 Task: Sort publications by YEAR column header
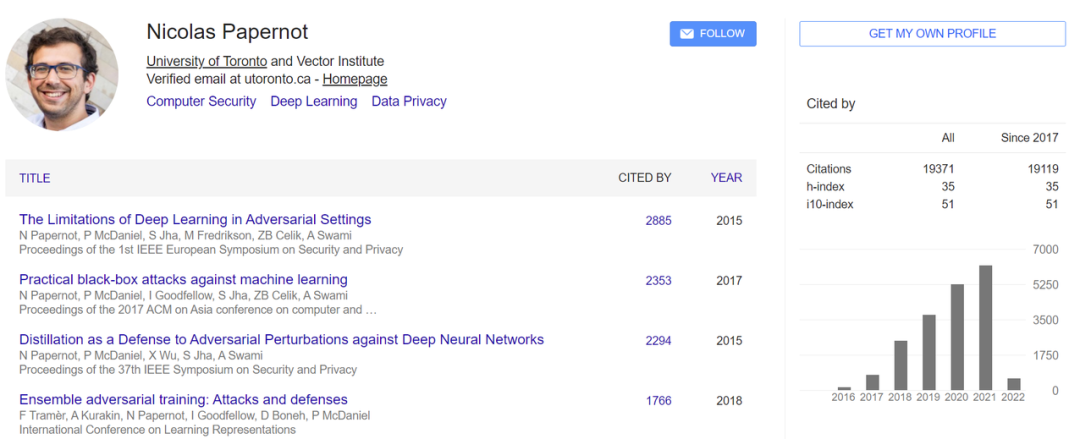click(726, 178)
